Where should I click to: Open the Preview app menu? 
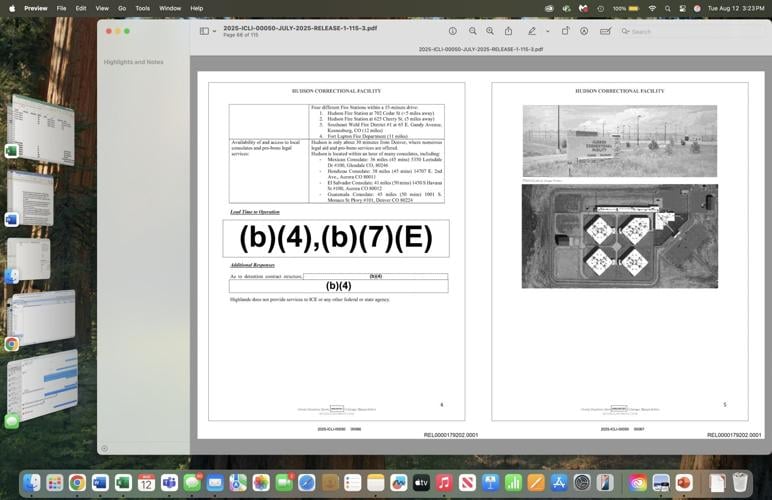point(36,8)
